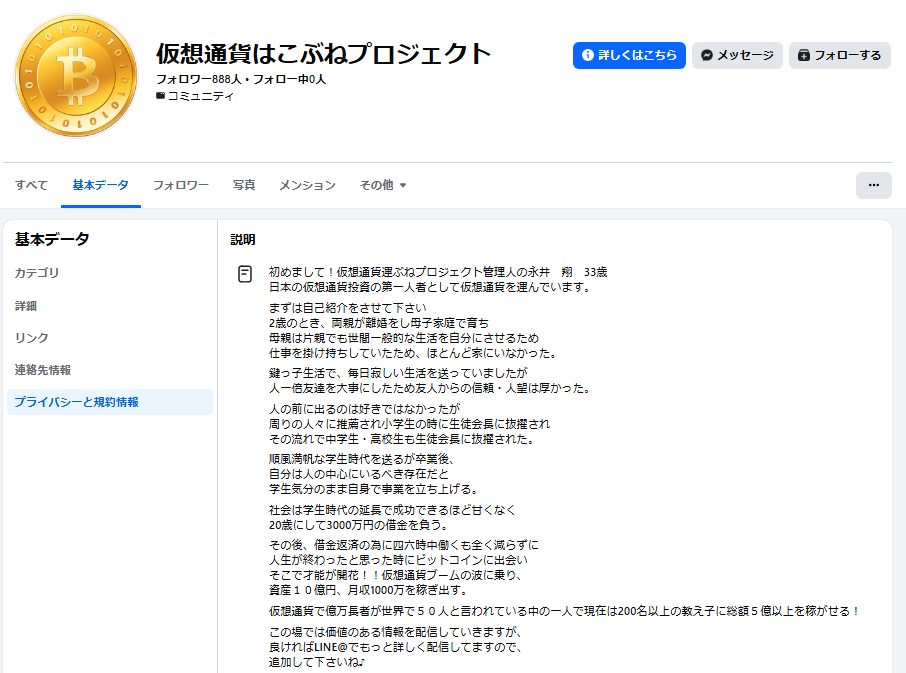Switch to the すべて tab
Screen dimensions: 906x673
click(31, 185)
